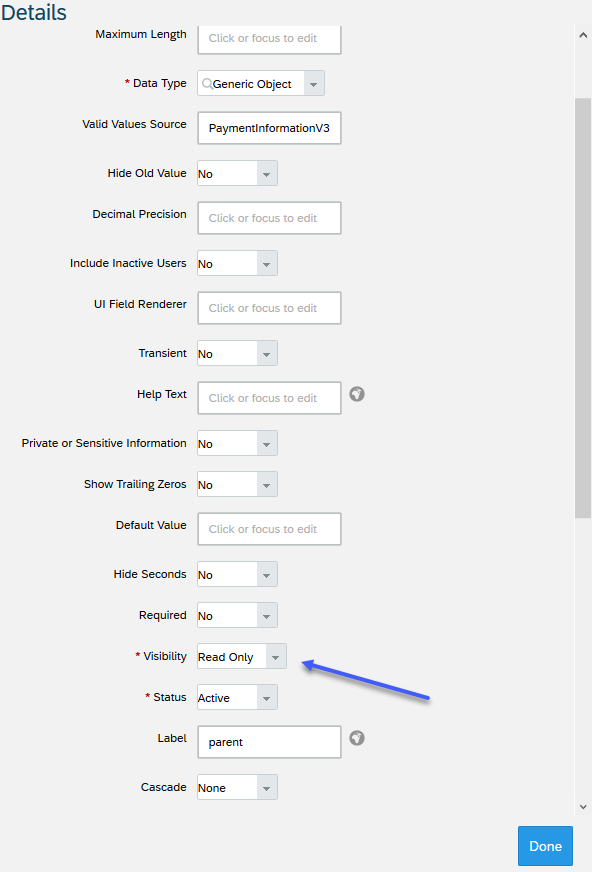Viewport: 592px width, 872px height.
Task: Open the Transient dropdown
Action: (237, 353)
